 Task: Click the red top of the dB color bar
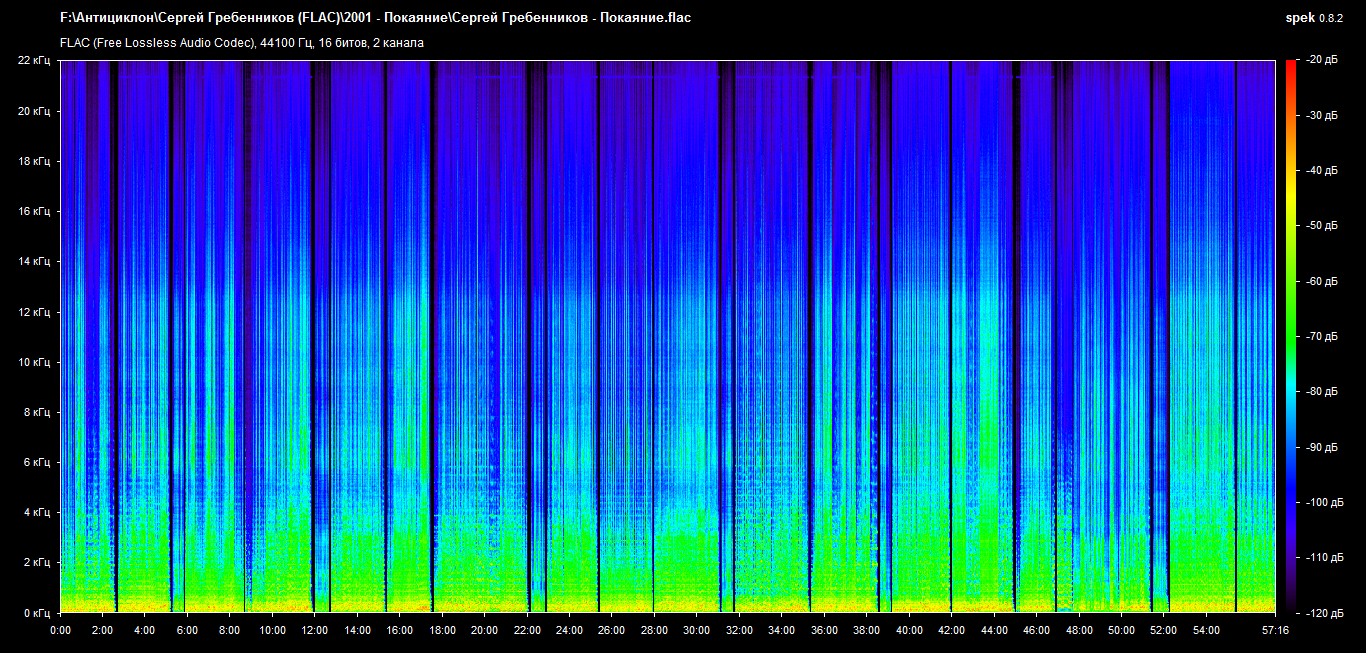(x=1290, y=66)
